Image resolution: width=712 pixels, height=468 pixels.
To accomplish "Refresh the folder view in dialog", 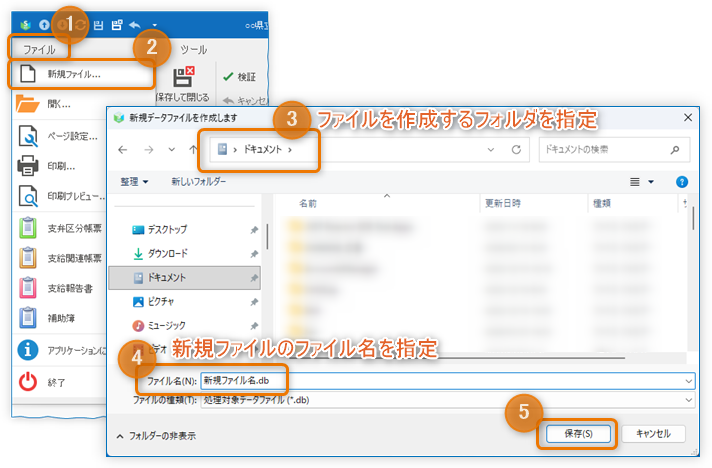I will click(516, 149).
